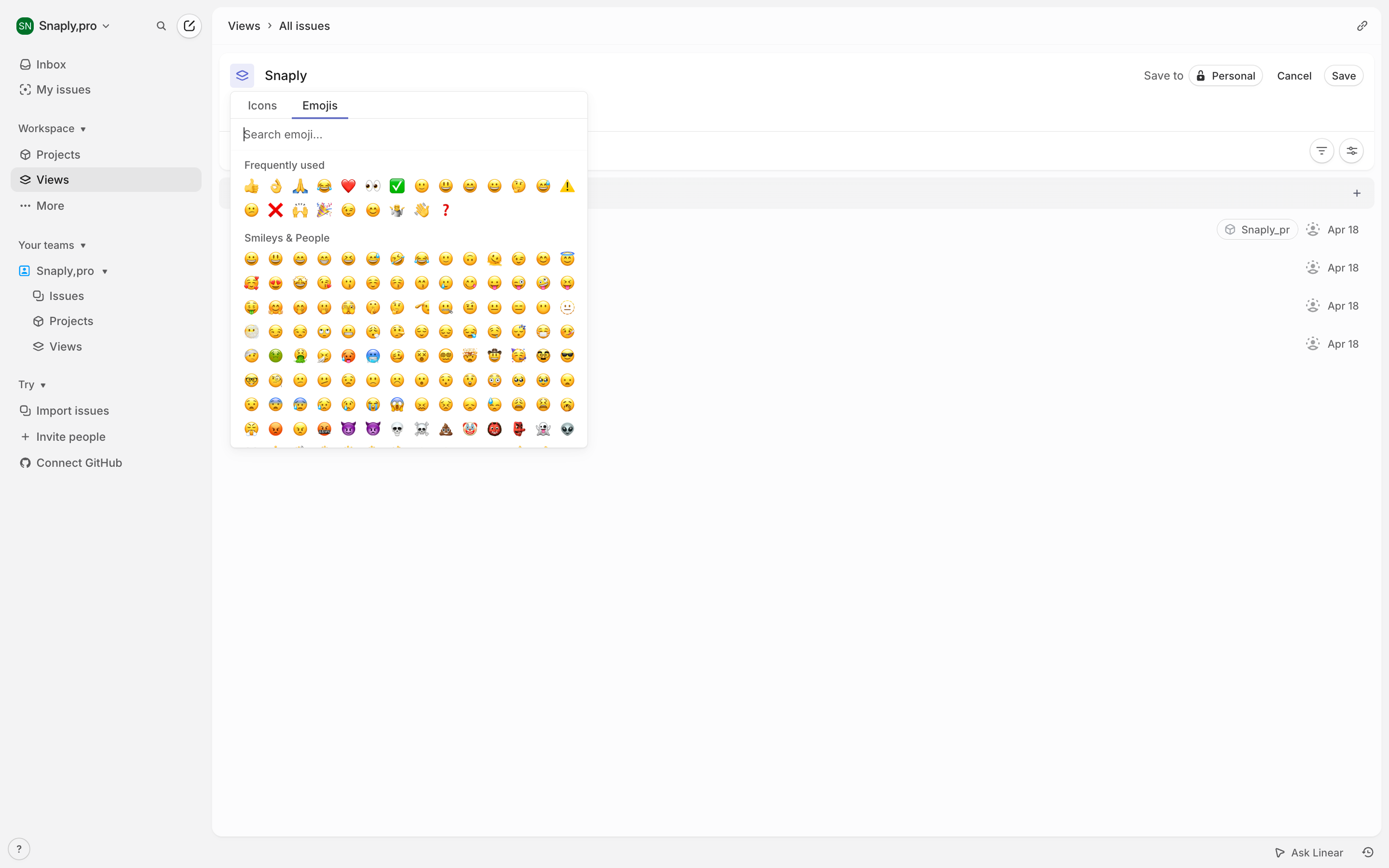Image resolution: width=1389 pixels, height=868 pixels.
Task: Pick the clown face emoji
Action: 470,429
